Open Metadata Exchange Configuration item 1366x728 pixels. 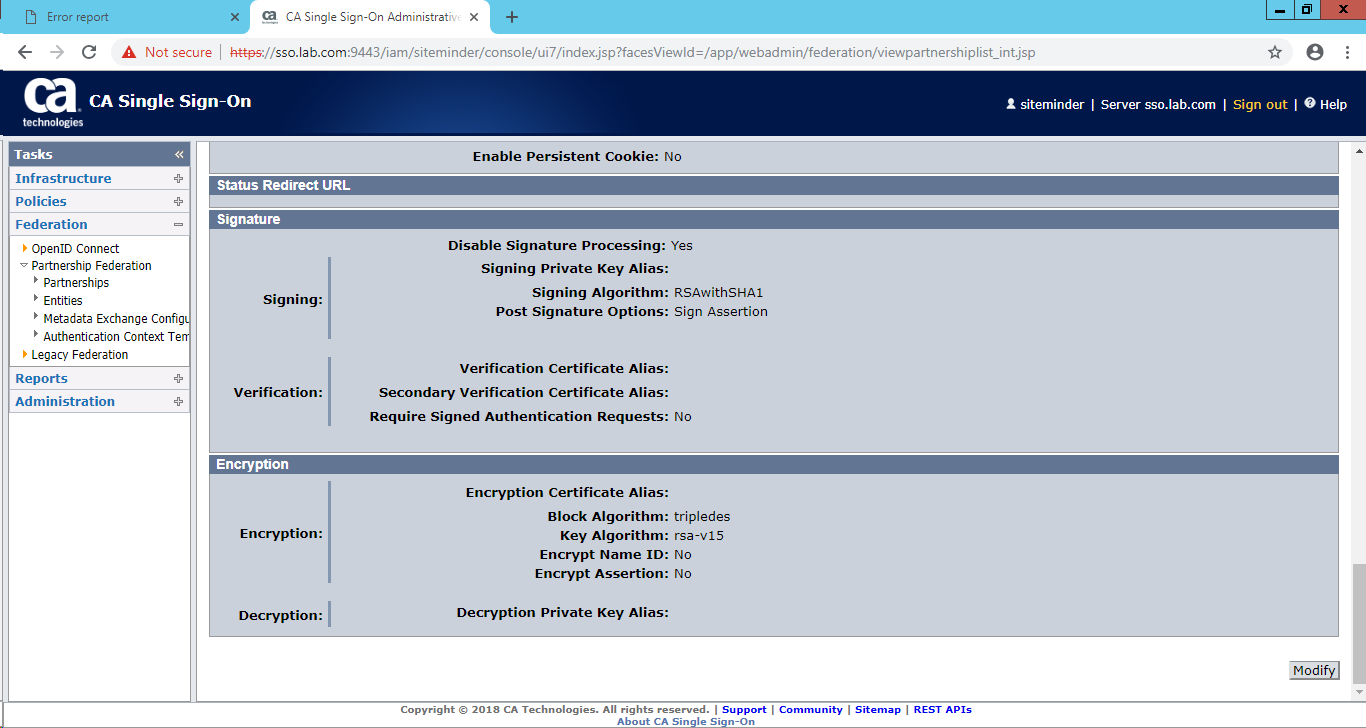[116, 319]
